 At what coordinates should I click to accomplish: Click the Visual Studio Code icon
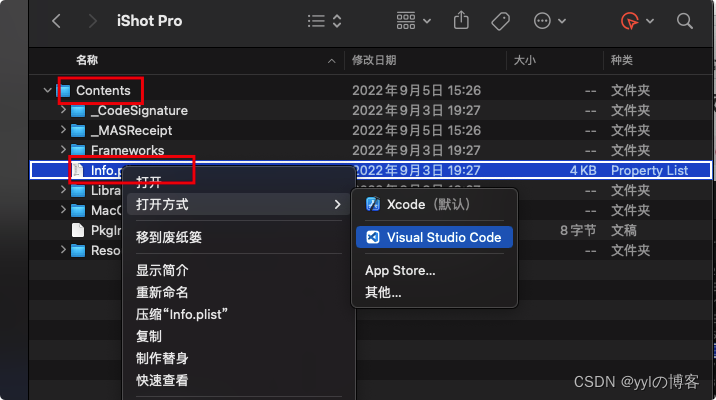pyautogui.click(x=373, y=237)
